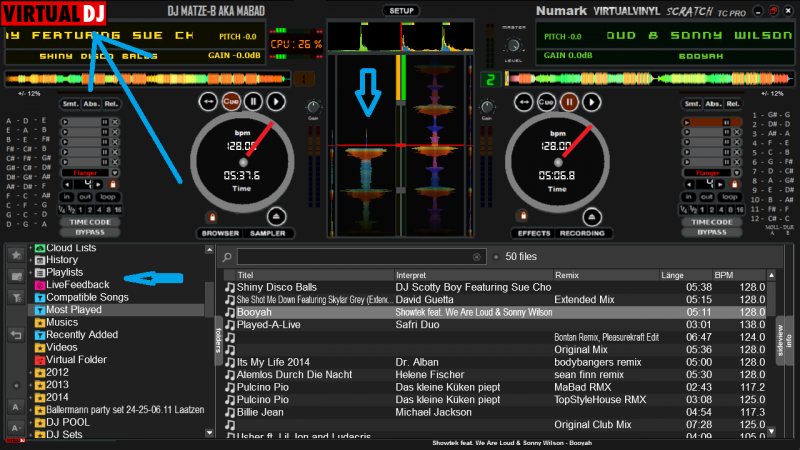Toggle the loop lock on the left deck

[113, 184]
